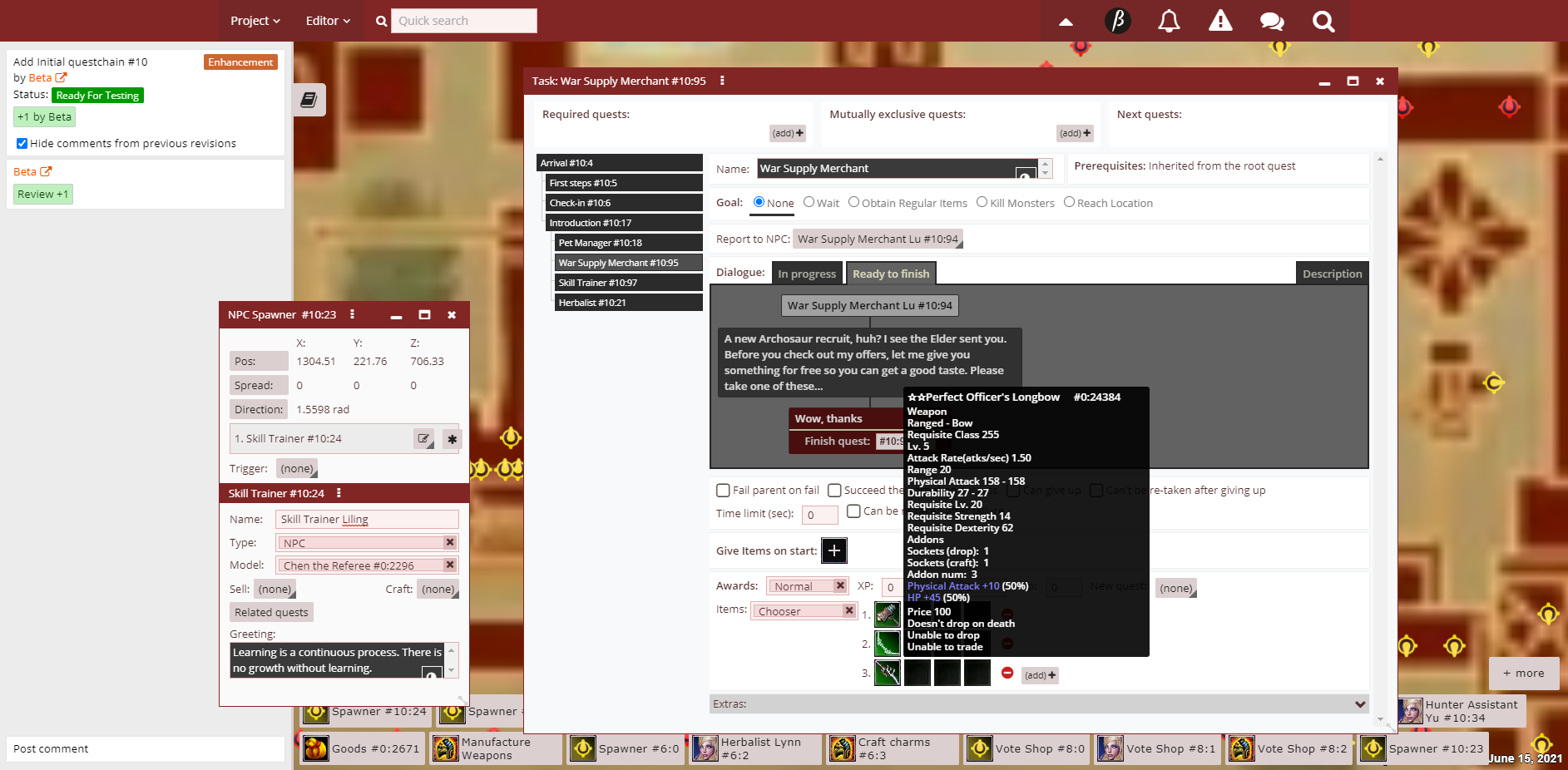
Task: Click the beta symbol icon in header
Action: [1118, 21]
